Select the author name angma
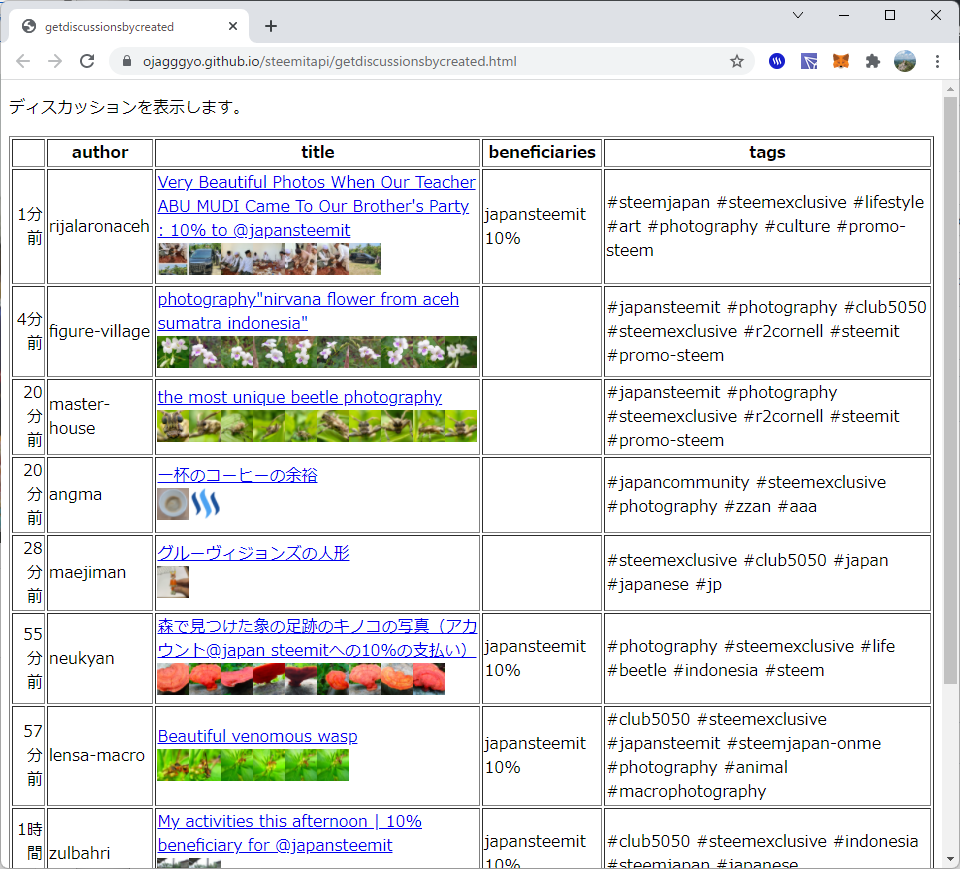Image resolution: width=960 pixels, height=869 pixels. pyautogui.click(x=75, y=494)
